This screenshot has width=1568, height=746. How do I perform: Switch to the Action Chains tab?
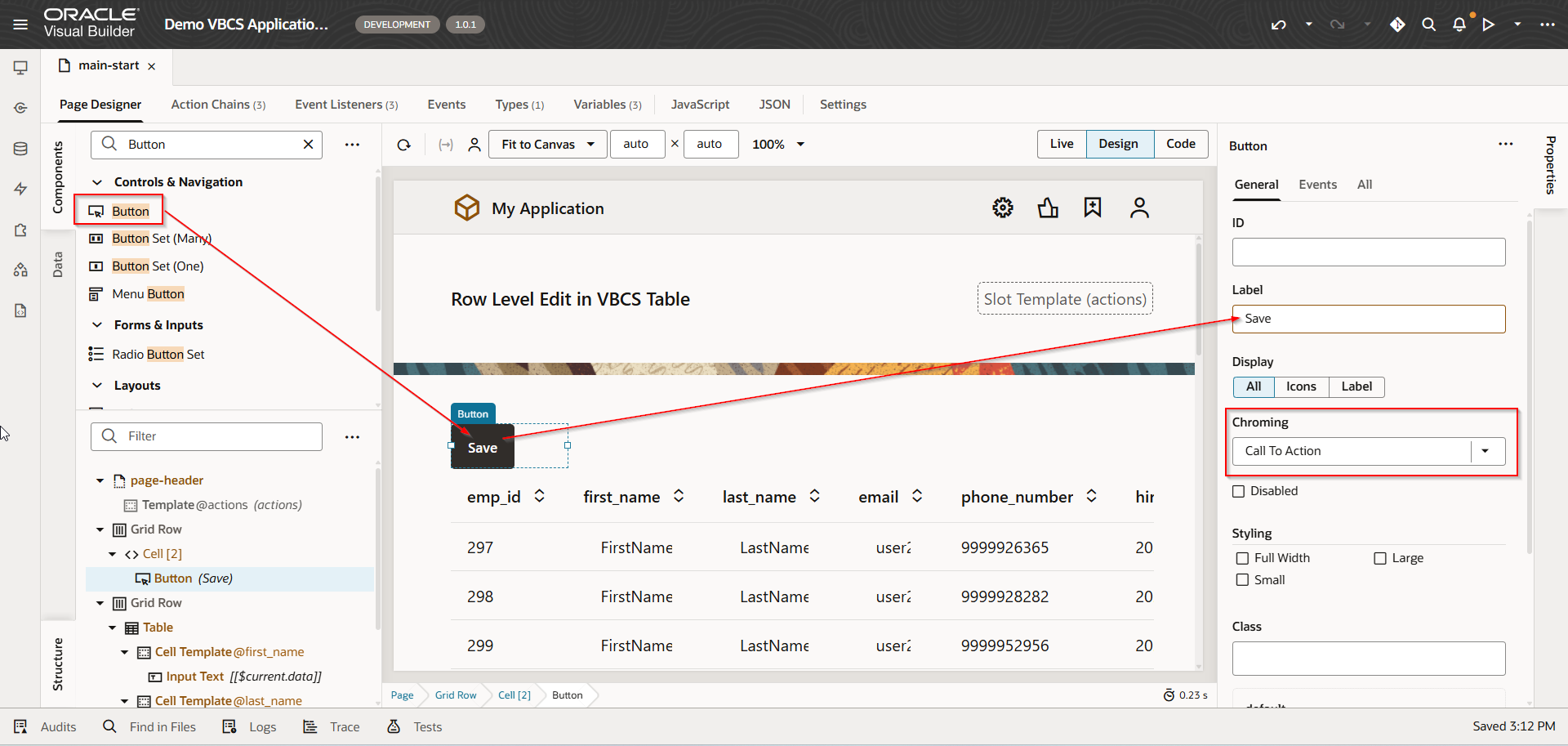pos(217,105)
